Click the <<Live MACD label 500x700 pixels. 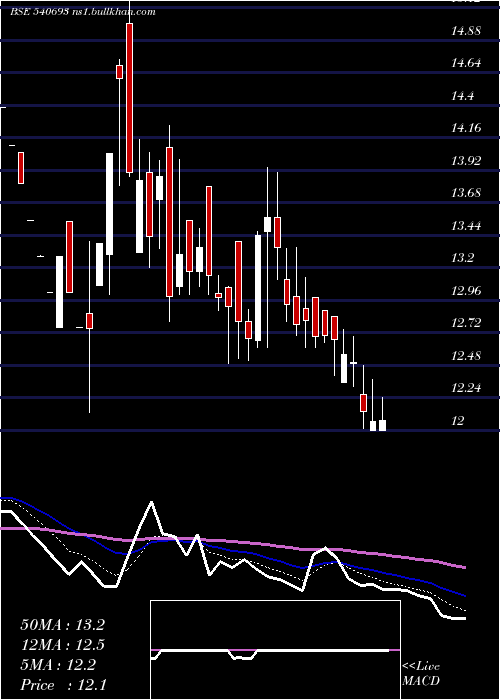[x=421, y=674]
